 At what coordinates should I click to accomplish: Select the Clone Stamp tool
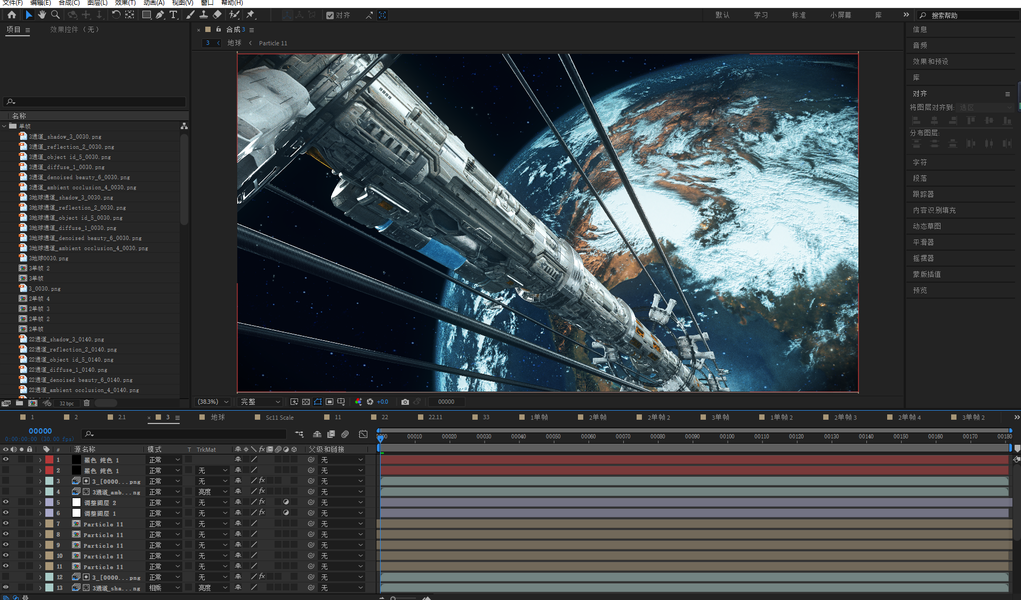coord(203,14)
